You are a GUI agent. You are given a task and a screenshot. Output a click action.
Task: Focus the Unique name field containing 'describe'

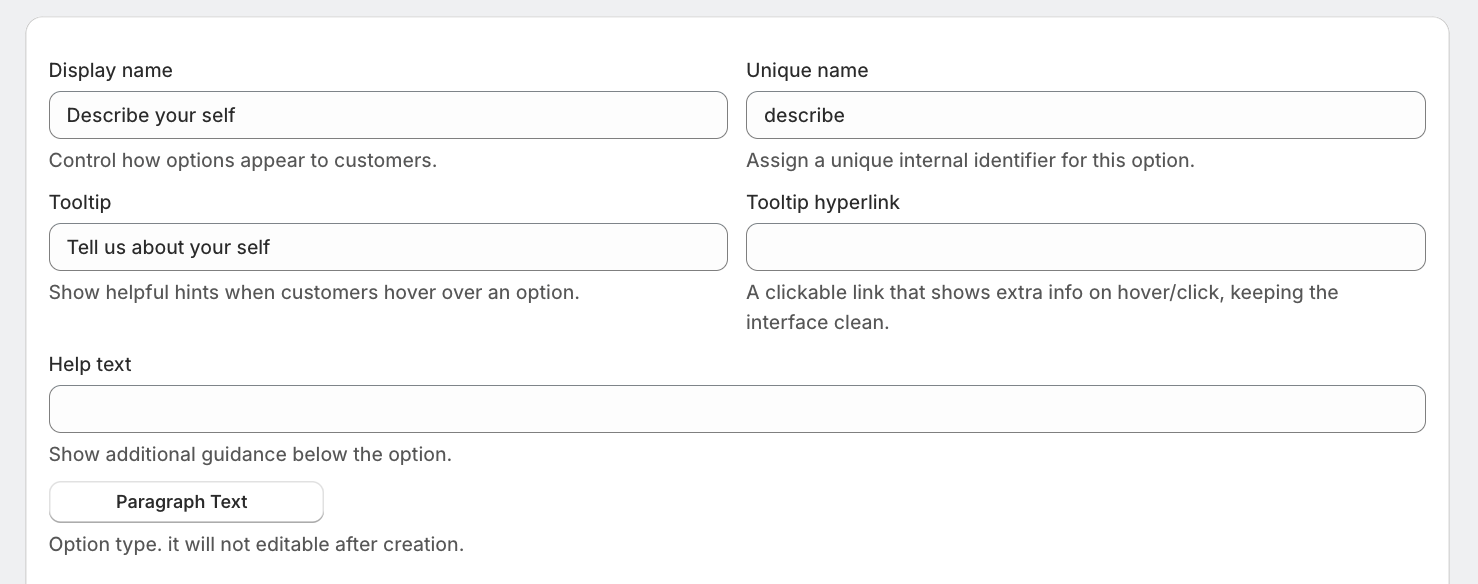1085,115
